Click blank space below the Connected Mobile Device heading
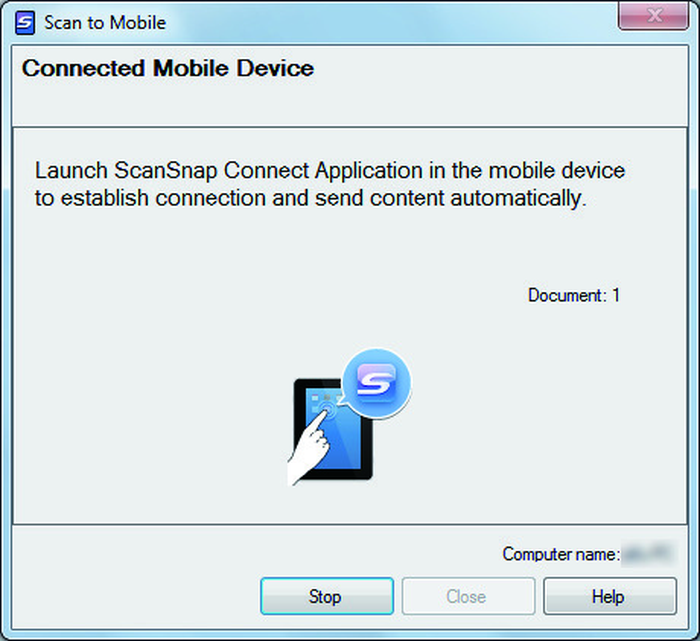This screenshot has width=700, height=641. point(350,105)
